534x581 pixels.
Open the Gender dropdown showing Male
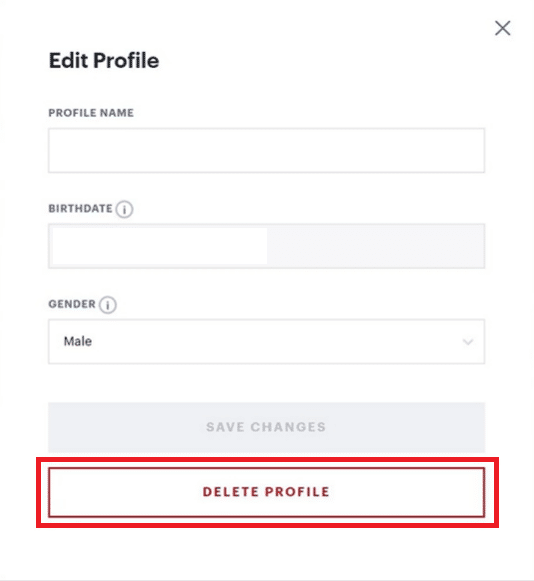click(266, 342)
